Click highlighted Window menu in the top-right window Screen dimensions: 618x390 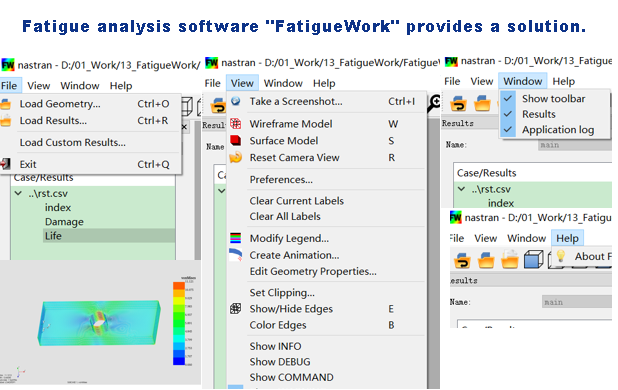click(x=523, y=81)
